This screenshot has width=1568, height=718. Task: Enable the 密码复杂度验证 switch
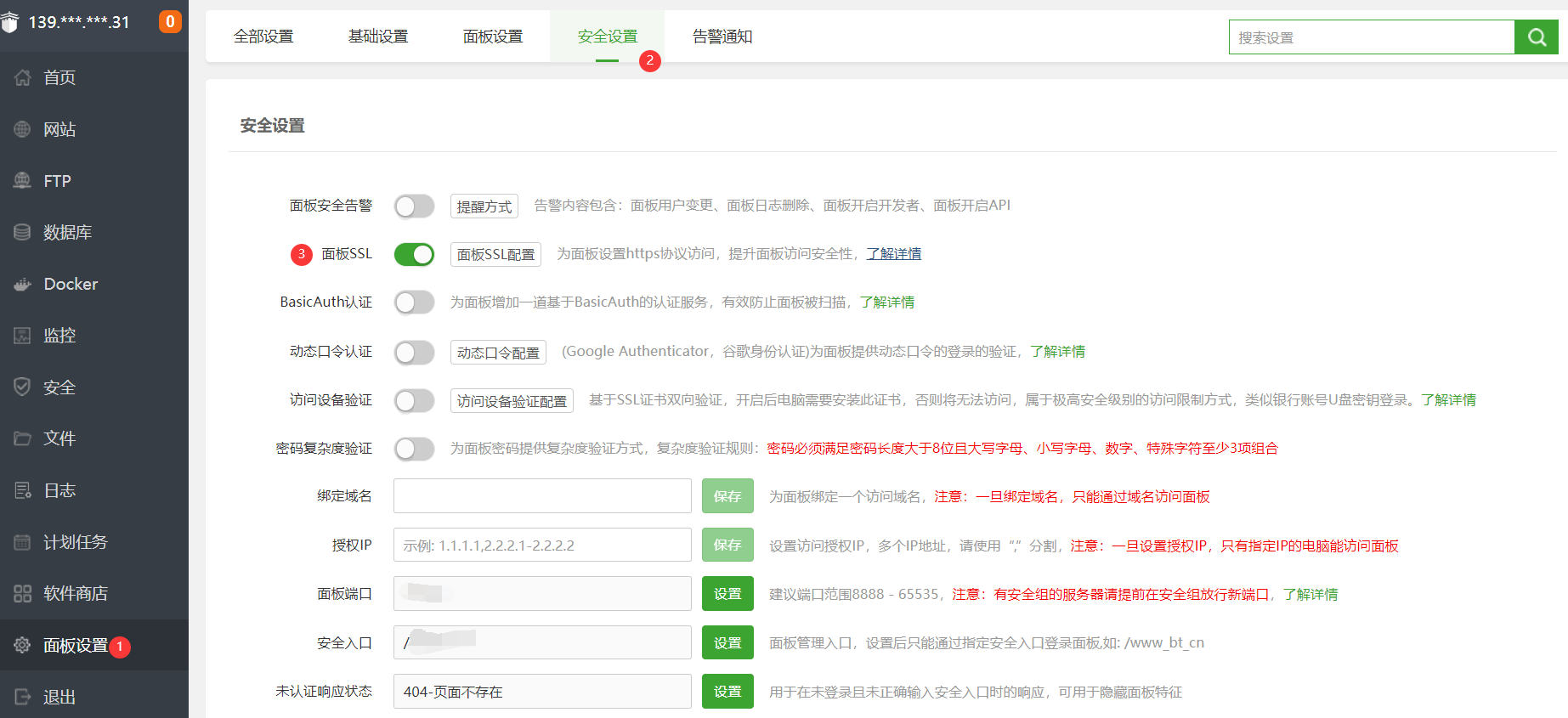pyautogui.click(x=414, y=449)
